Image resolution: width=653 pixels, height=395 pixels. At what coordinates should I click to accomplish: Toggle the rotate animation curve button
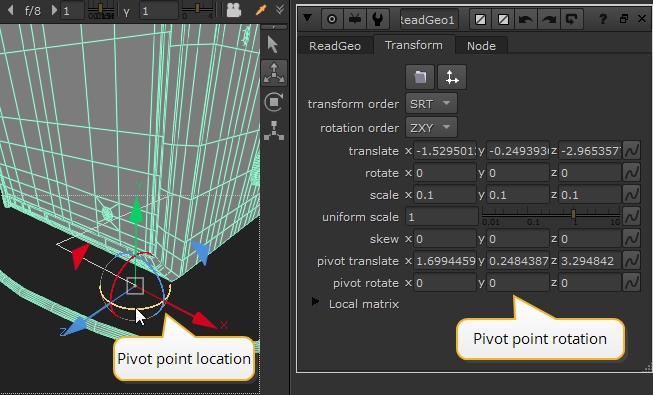coord(631,173)
